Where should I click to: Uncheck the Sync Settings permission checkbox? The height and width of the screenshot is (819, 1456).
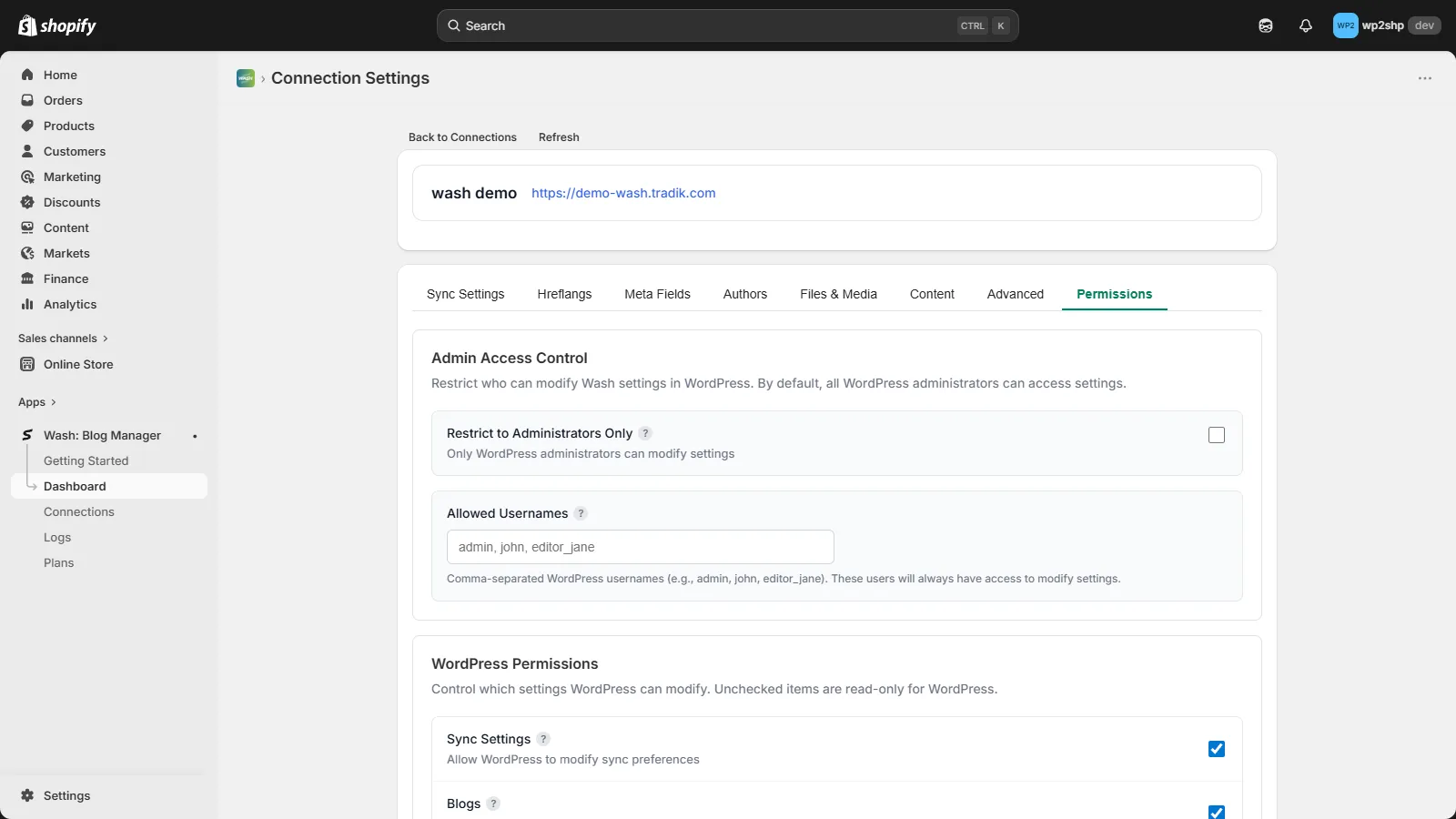tap(1217, 749)
